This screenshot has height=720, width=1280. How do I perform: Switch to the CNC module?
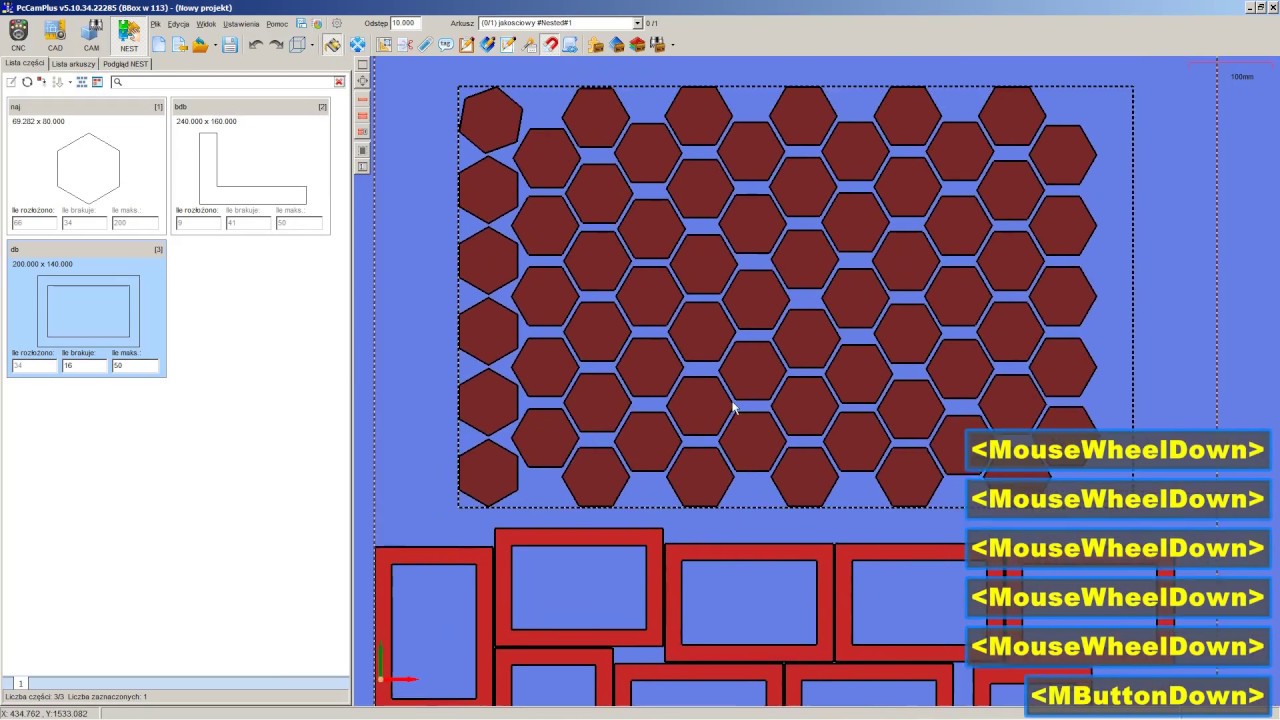tap(18, 35)
